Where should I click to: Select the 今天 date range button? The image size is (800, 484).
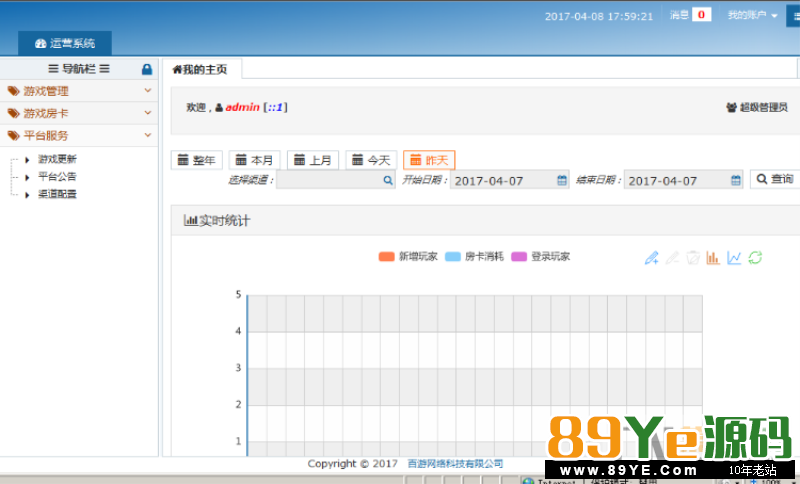pos(371,160)
